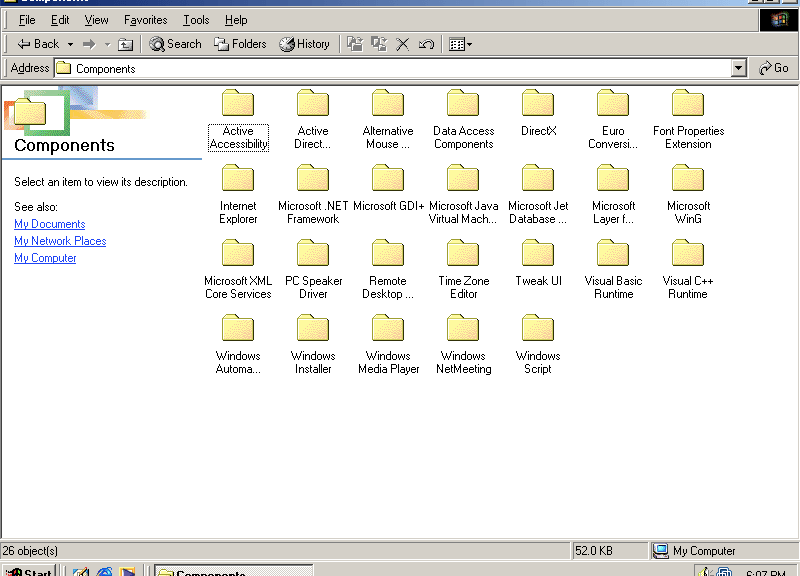Open the Search pane
The width and height of the screenshot is (800, 576).
[175, 44]
